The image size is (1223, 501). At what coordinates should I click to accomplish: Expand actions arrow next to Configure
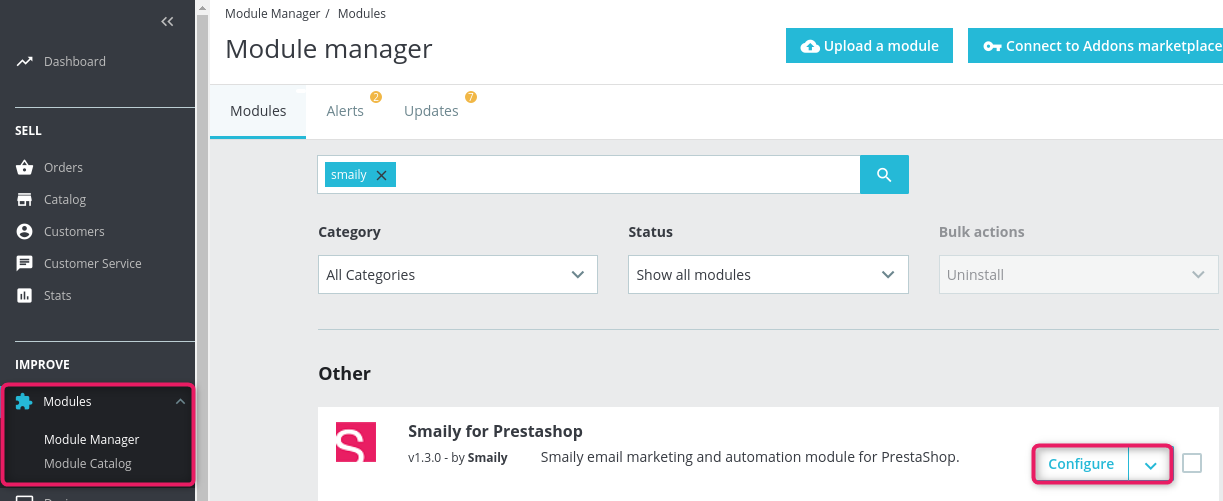pyautogui.click(x=1150, y=465)
